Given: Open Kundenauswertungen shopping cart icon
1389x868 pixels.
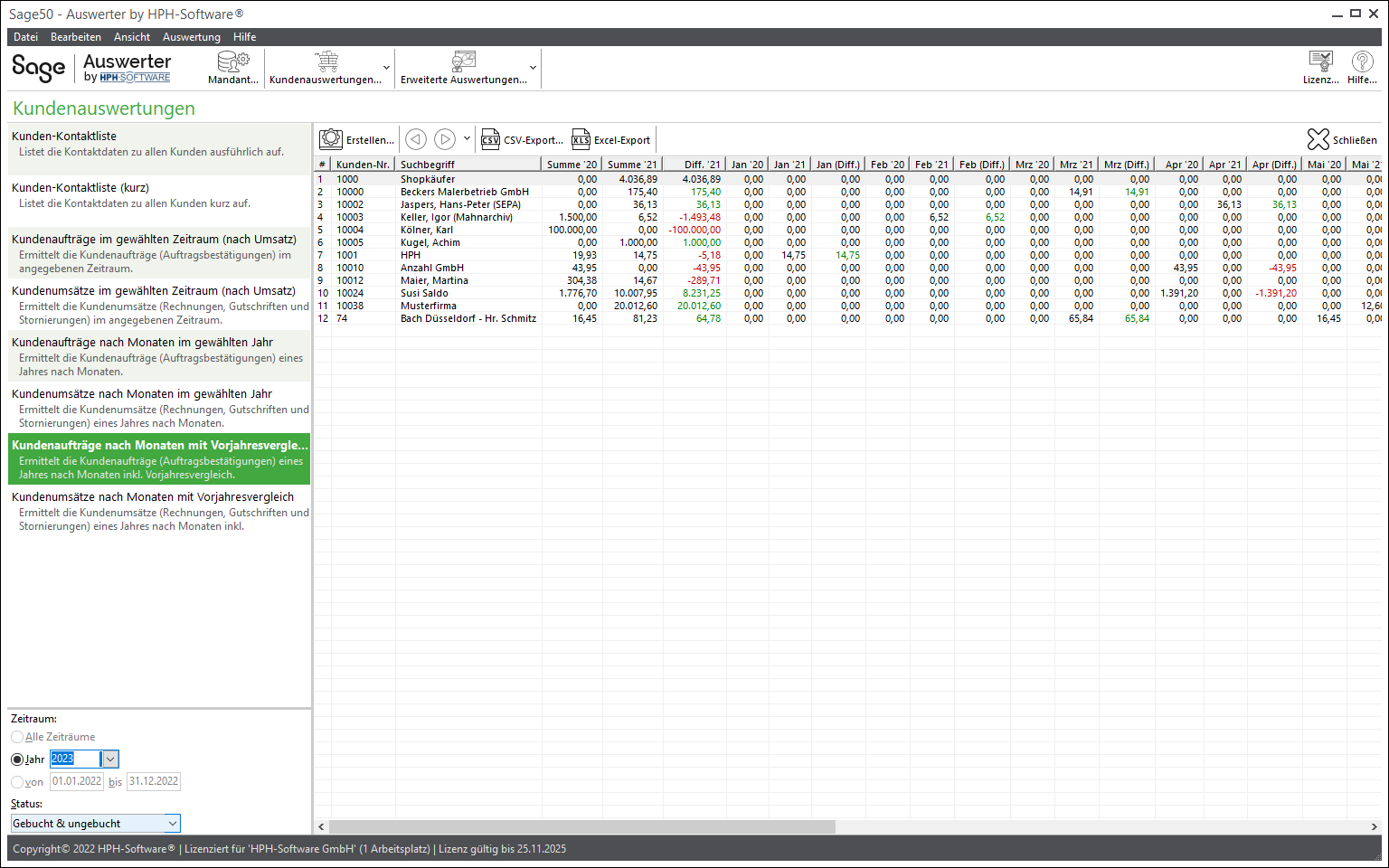Looking at the screenshot, I should tap(326, 61).
